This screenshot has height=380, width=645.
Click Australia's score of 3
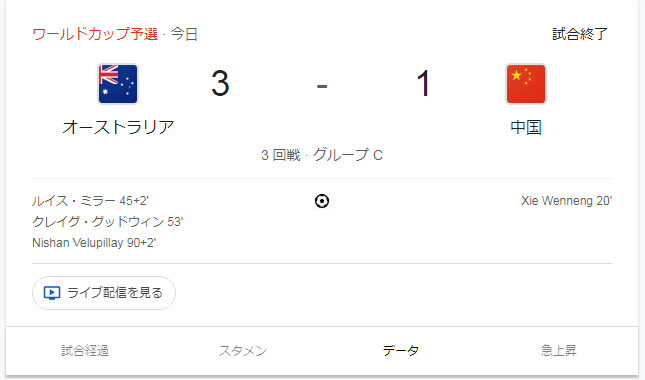220,83
